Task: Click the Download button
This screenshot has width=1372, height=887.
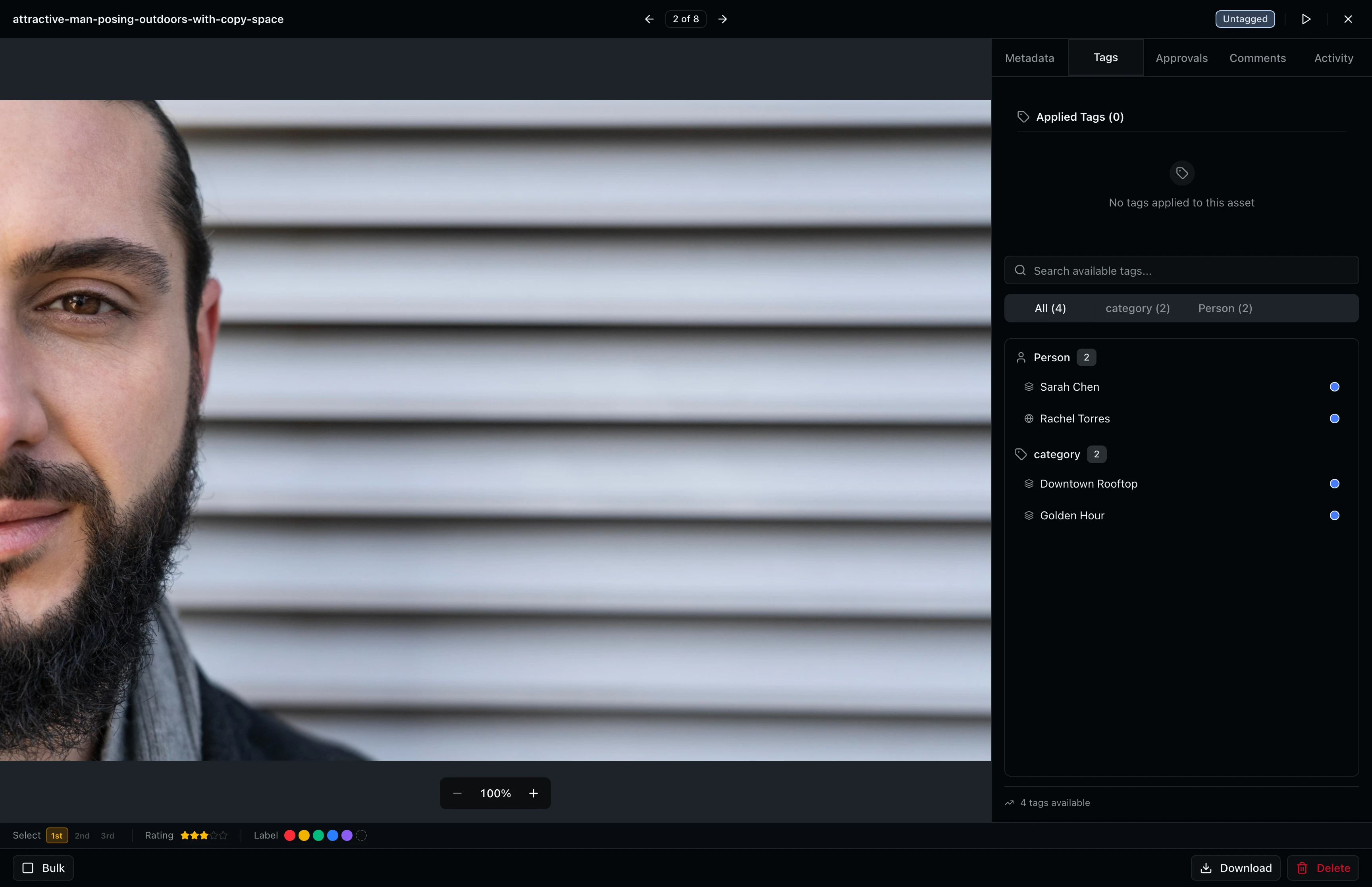Action: pyautogui.click(x=1235, y=868)
